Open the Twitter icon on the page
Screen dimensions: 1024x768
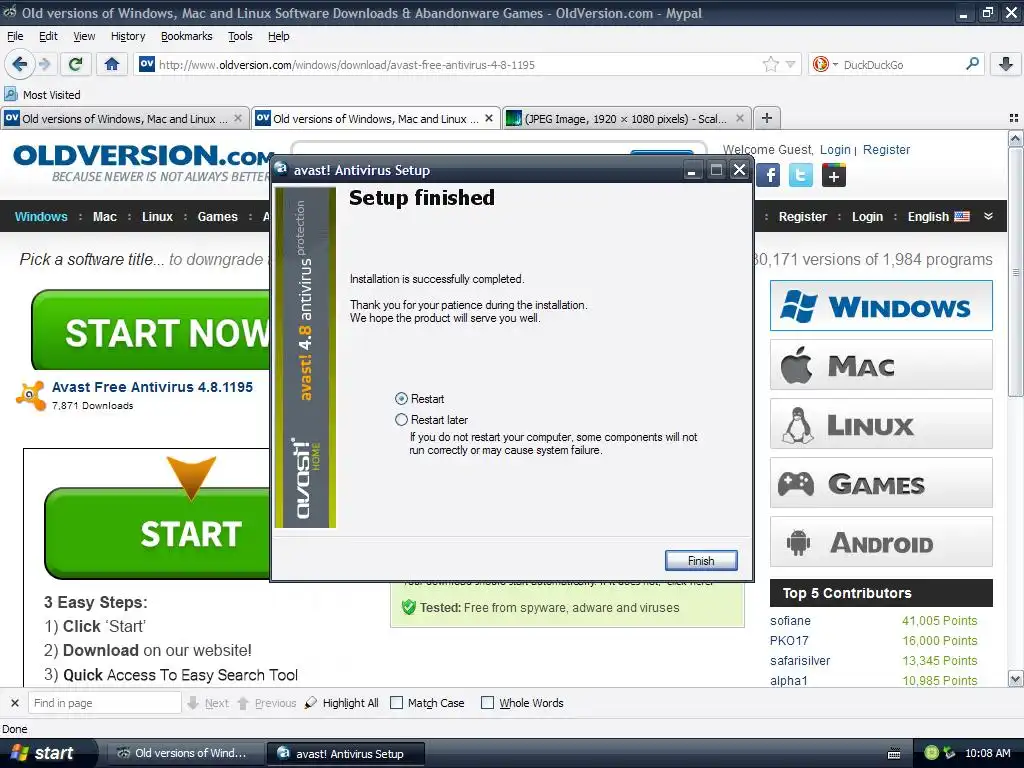[x=801, y=175]
